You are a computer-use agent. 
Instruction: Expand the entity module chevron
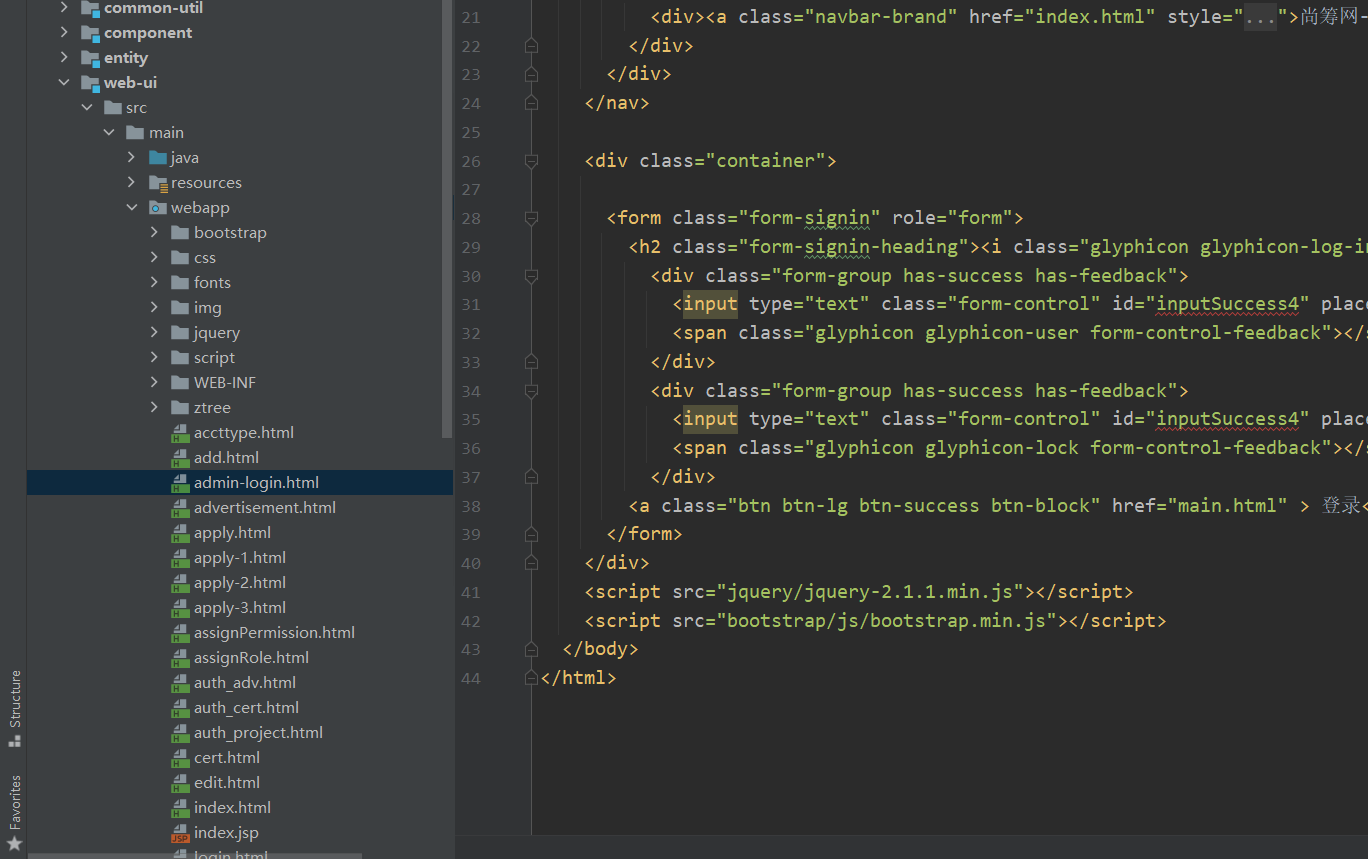pos(64,58)
